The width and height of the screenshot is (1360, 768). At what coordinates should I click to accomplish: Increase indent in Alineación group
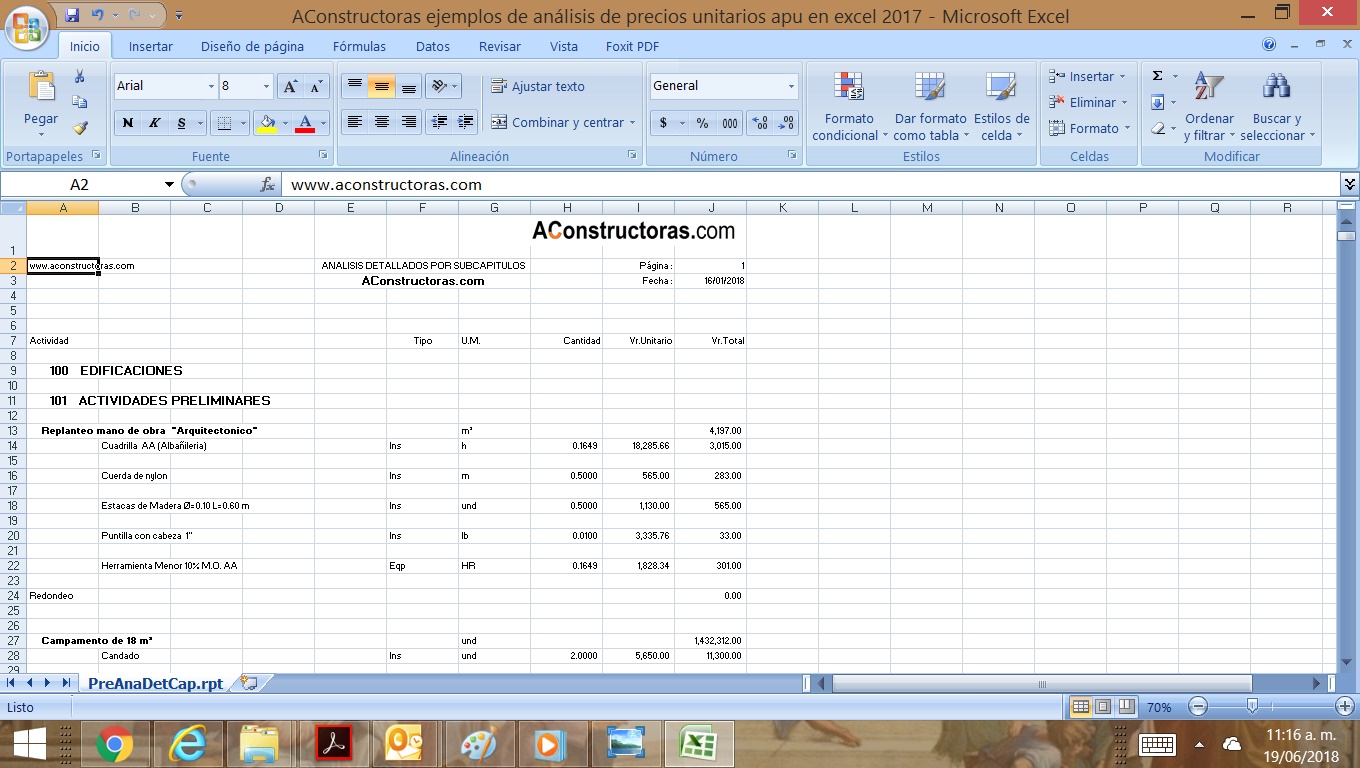(465, 122)
